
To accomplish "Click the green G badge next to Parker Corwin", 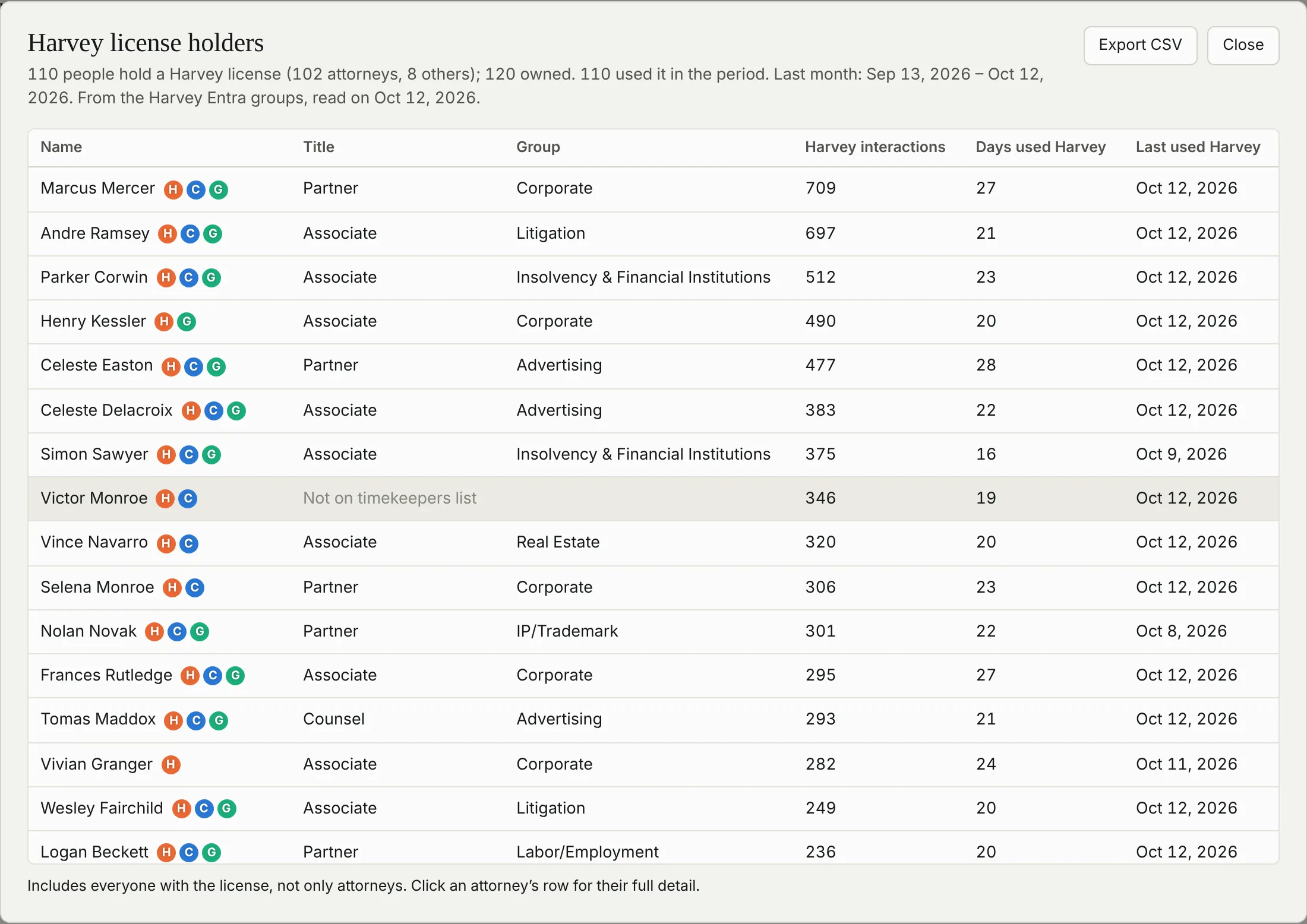I will [211, 278].
